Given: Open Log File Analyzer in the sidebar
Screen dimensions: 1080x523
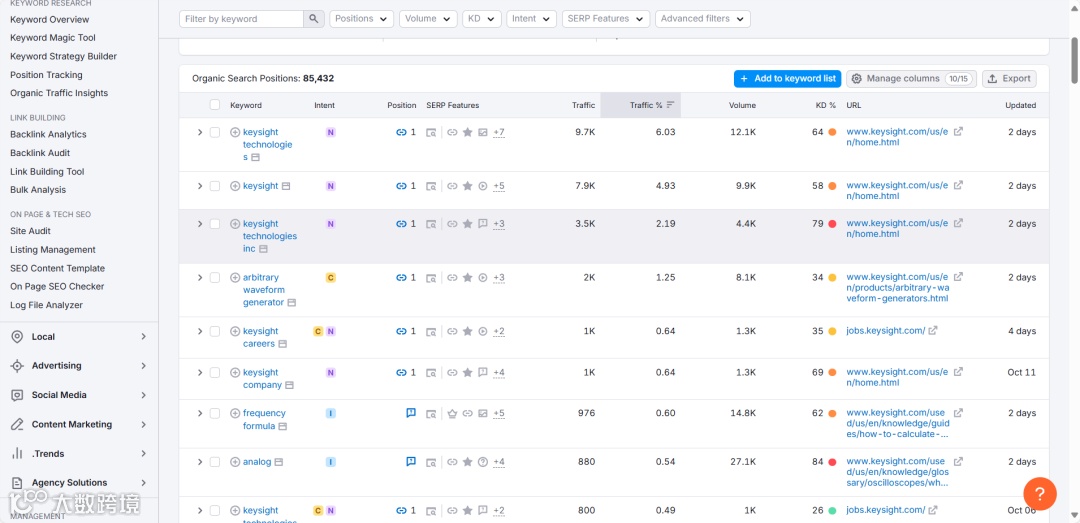Looking at the screenshot, I should [x=46, y=305].
